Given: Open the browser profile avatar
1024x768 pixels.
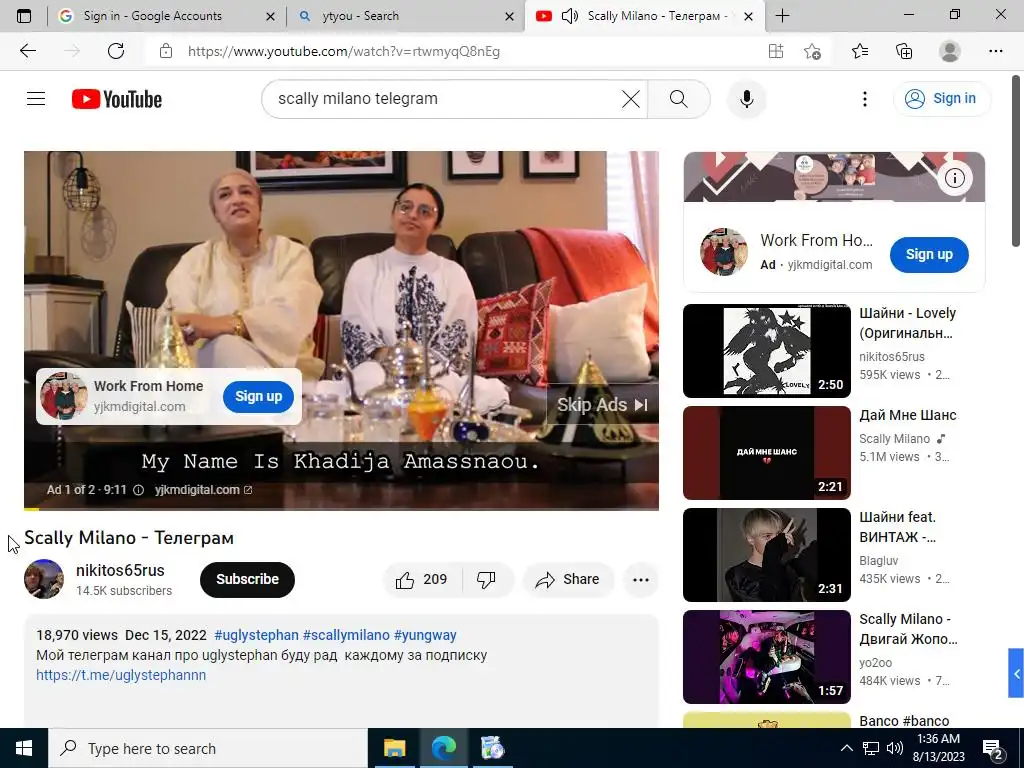Looking at the screenshot, I should [950, 51].
